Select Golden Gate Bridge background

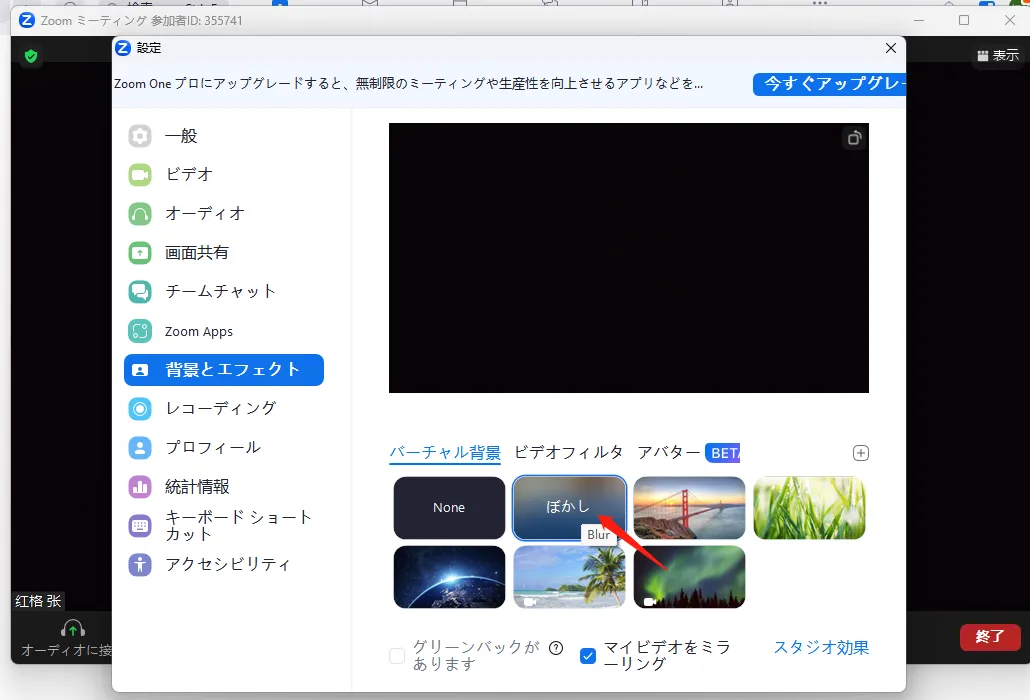689,508
